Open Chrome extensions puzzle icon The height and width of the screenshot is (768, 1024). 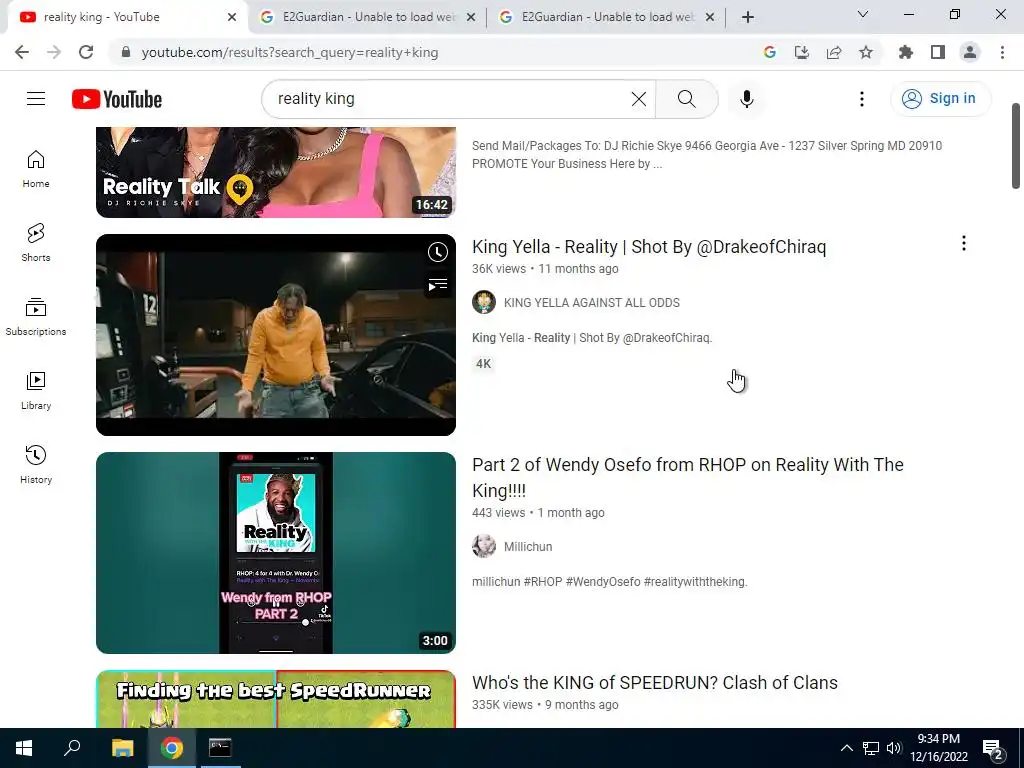click(906, 52)
